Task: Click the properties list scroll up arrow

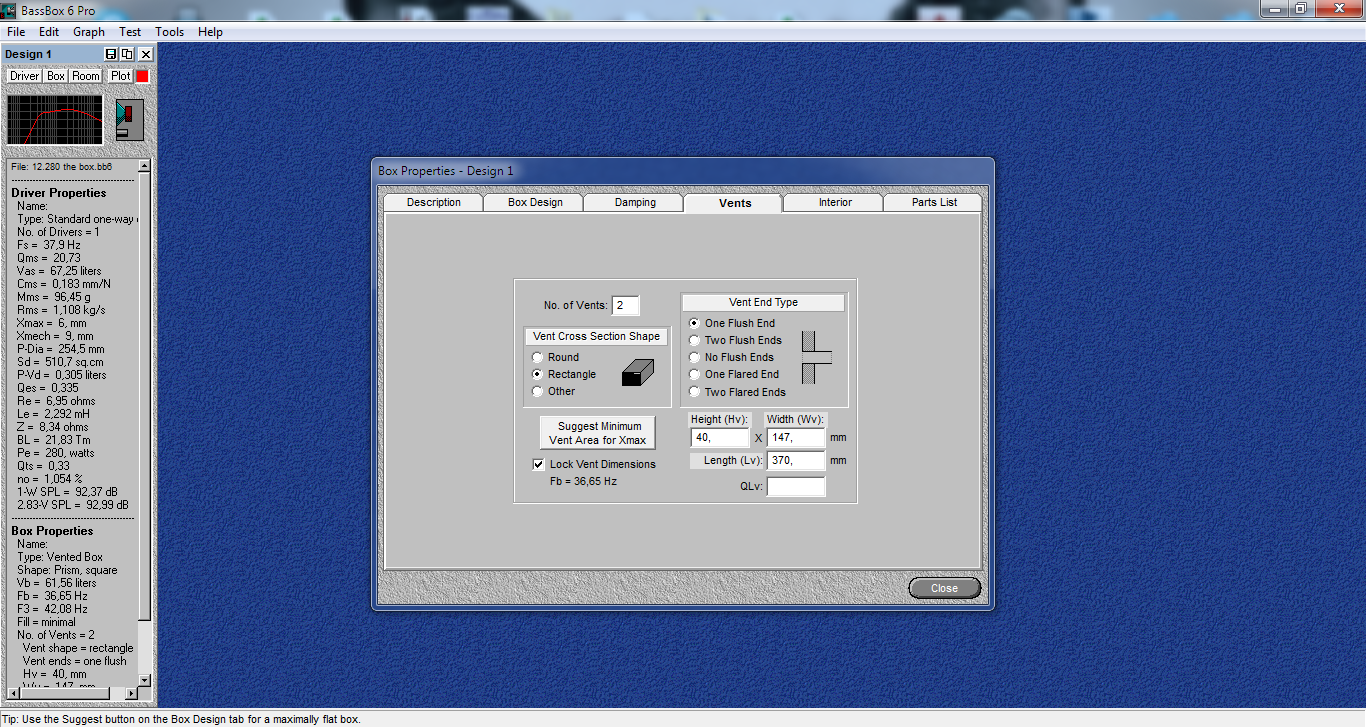Action: point(144,165)
